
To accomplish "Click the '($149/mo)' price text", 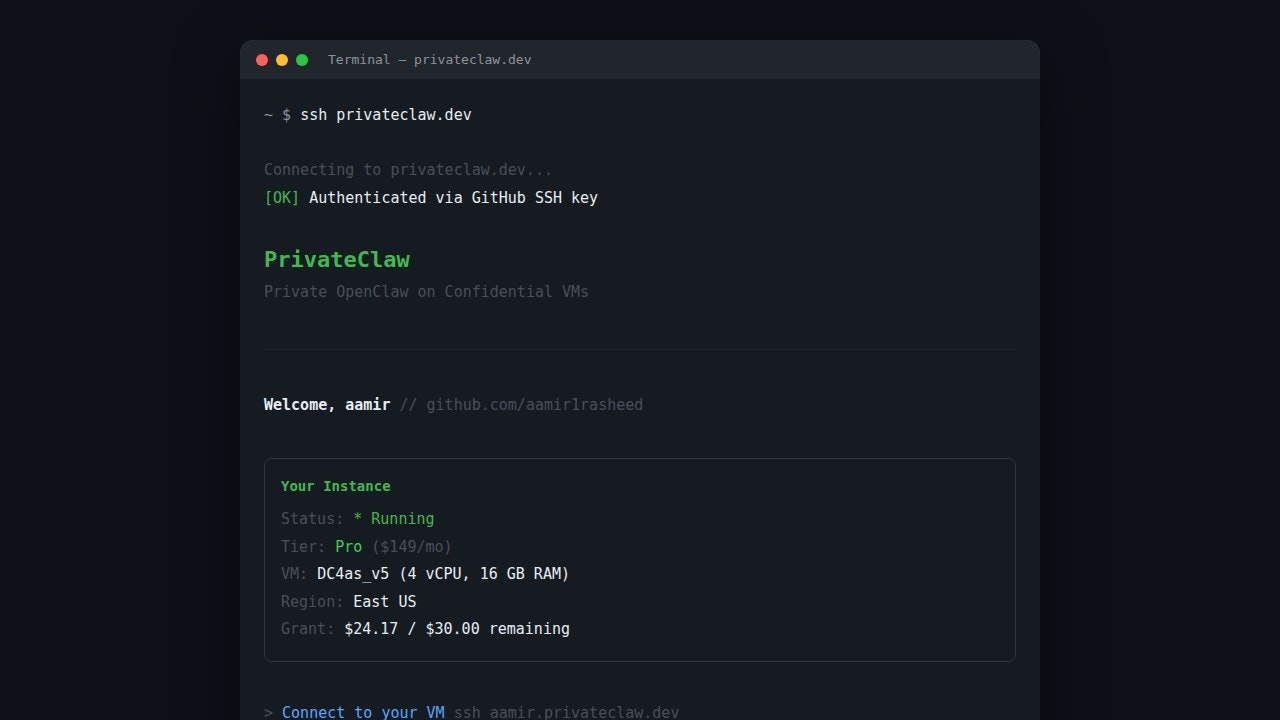I will 412,547.
